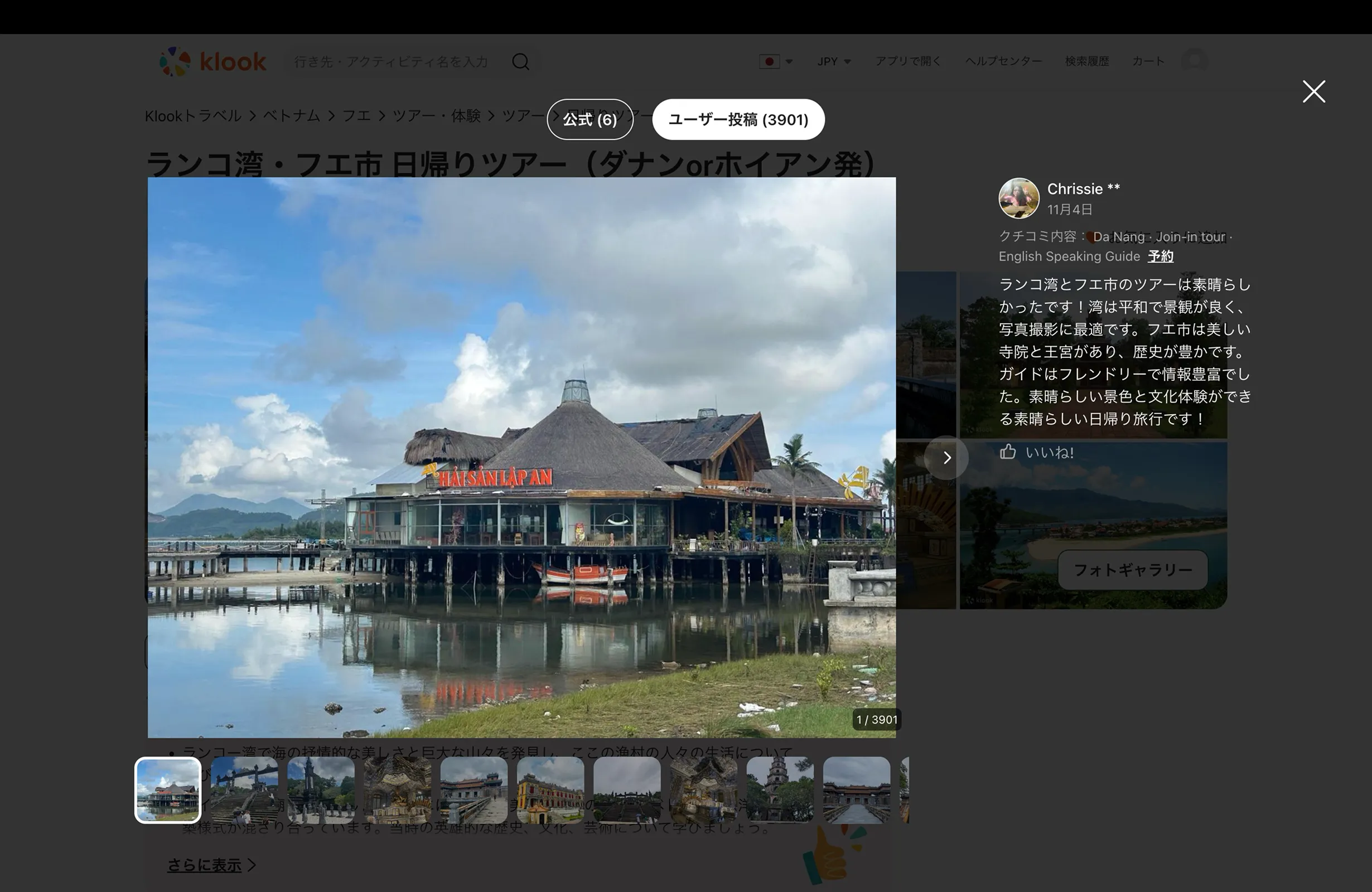Open ヘルプセンター link

tap(1003, 61)
